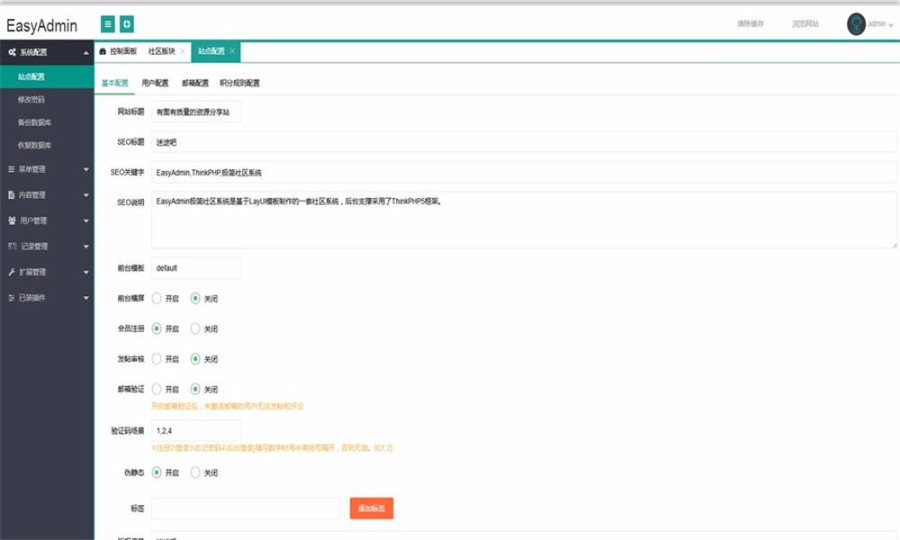Click 清除缓存 in the top bar
Screen dimensions: 900x540
[750, 24]
